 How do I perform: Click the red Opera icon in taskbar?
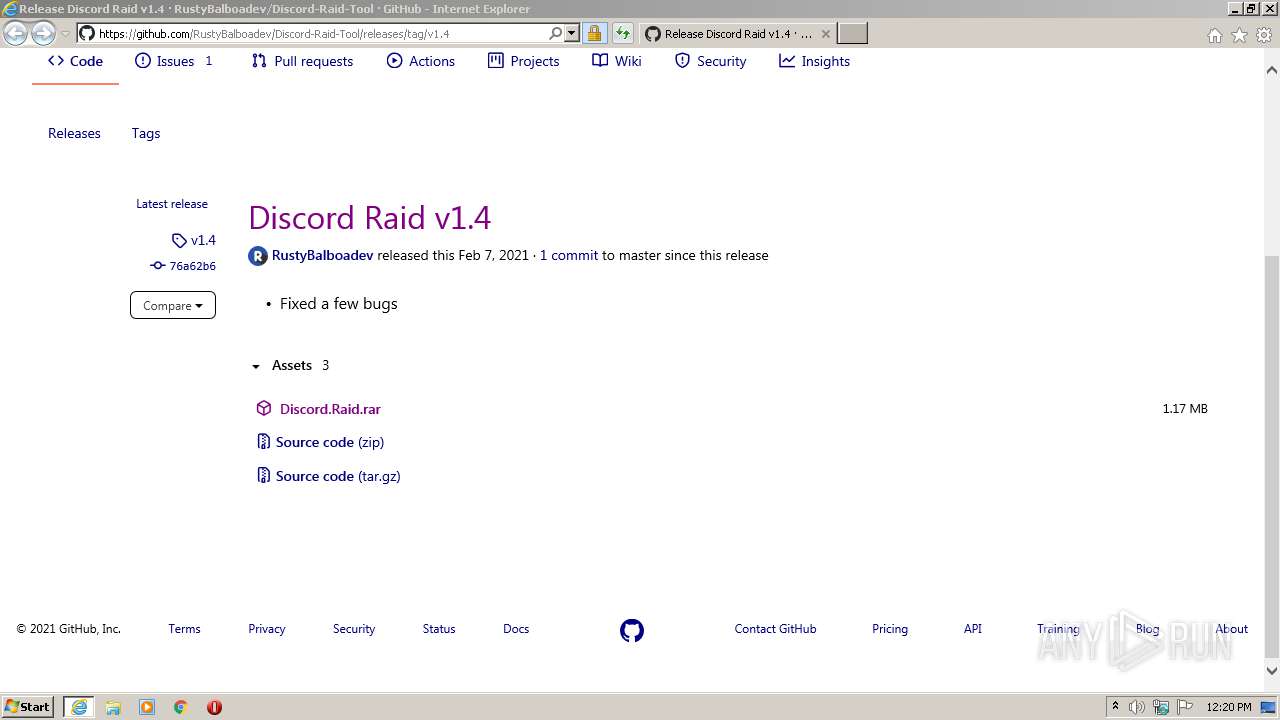pyautogui.click(x=214, y=707)
